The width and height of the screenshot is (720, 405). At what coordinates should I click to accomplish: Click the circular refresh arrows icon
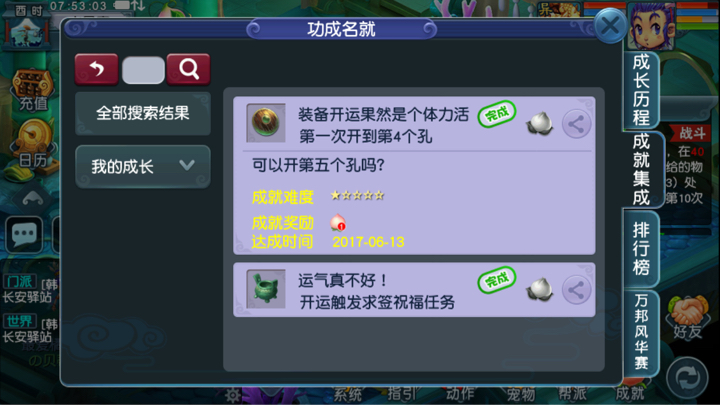[x=687, y=378]
